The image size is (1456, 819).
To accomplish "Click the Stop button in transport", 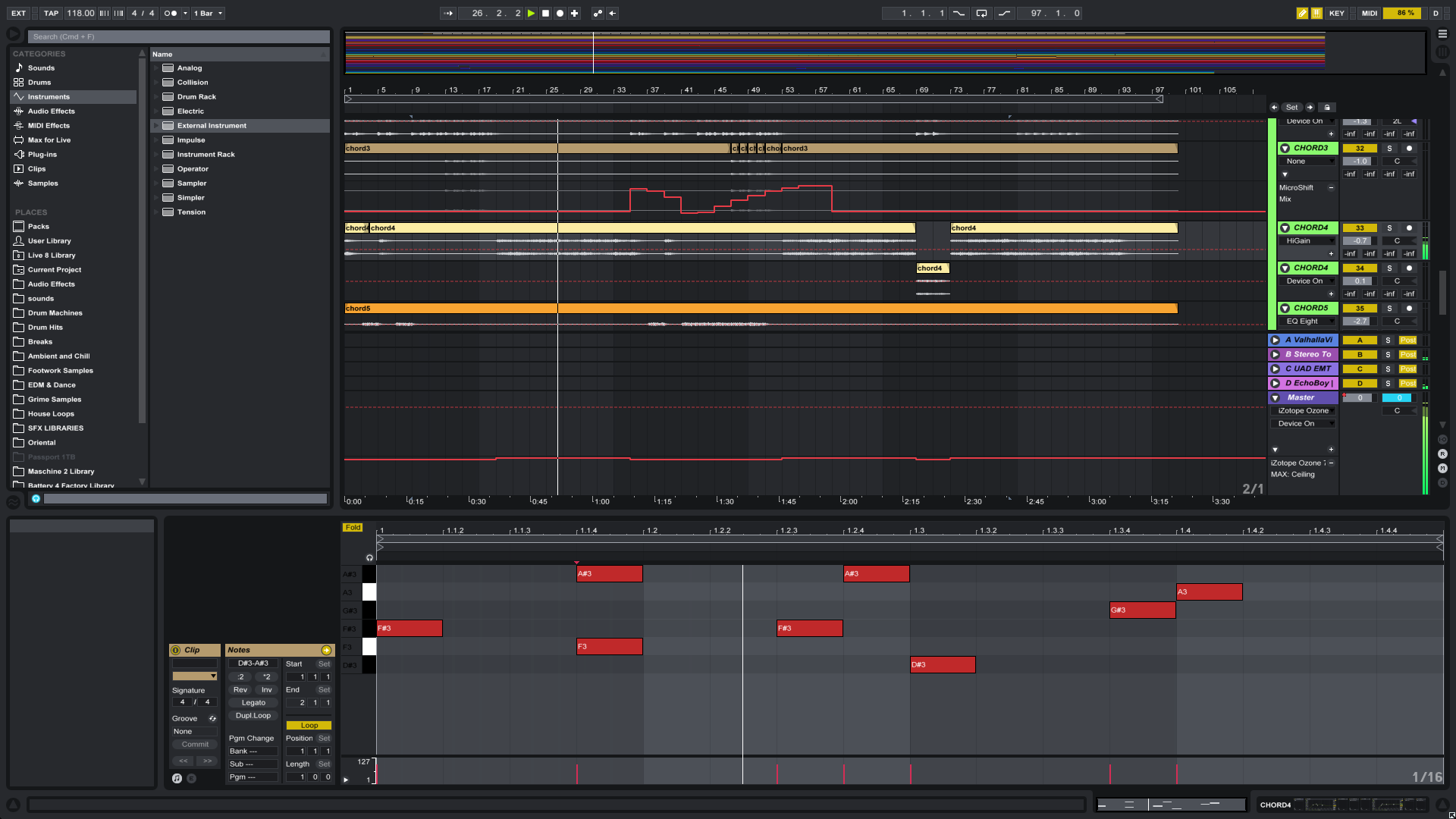I will 545,13.
